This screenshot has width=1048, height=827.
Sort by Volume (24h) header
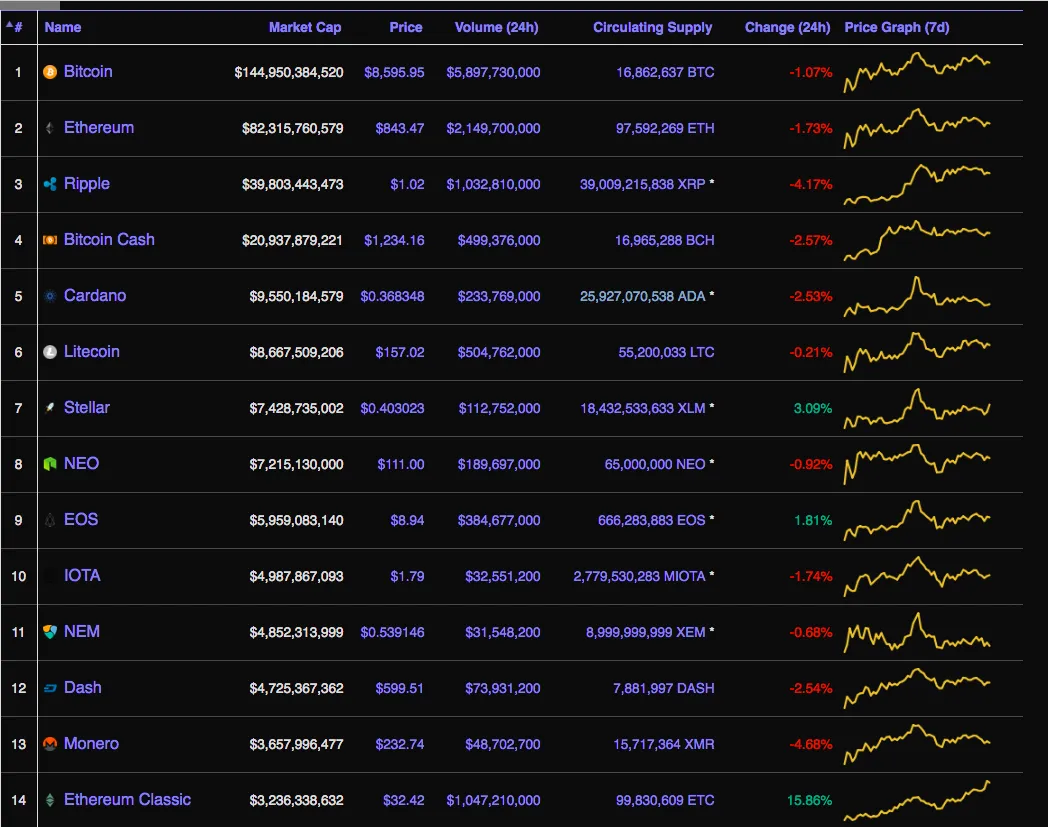[x=497, y=27]
